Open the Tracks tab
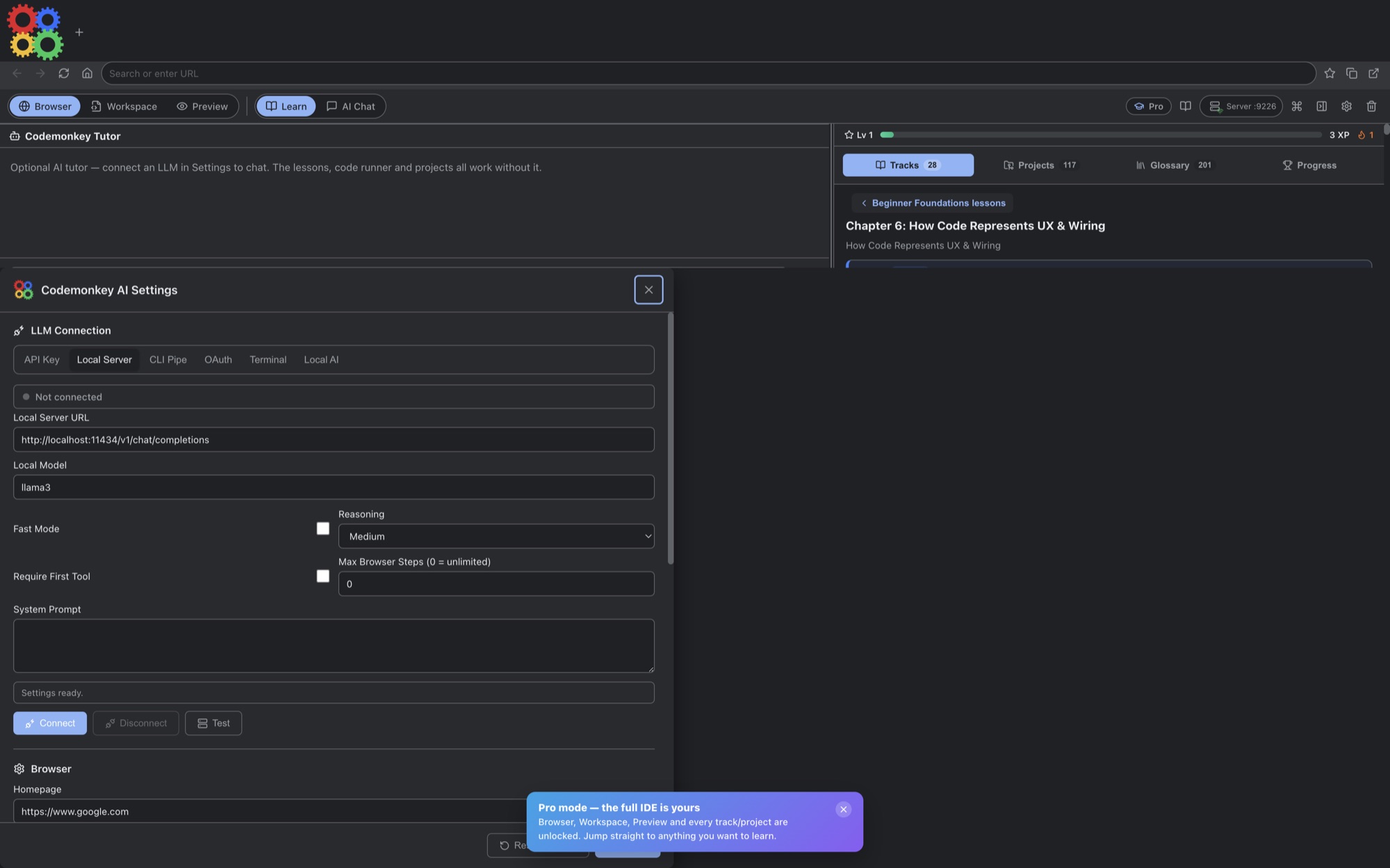The height and width of the screenshot is (868, 1390). click(908, 165)
